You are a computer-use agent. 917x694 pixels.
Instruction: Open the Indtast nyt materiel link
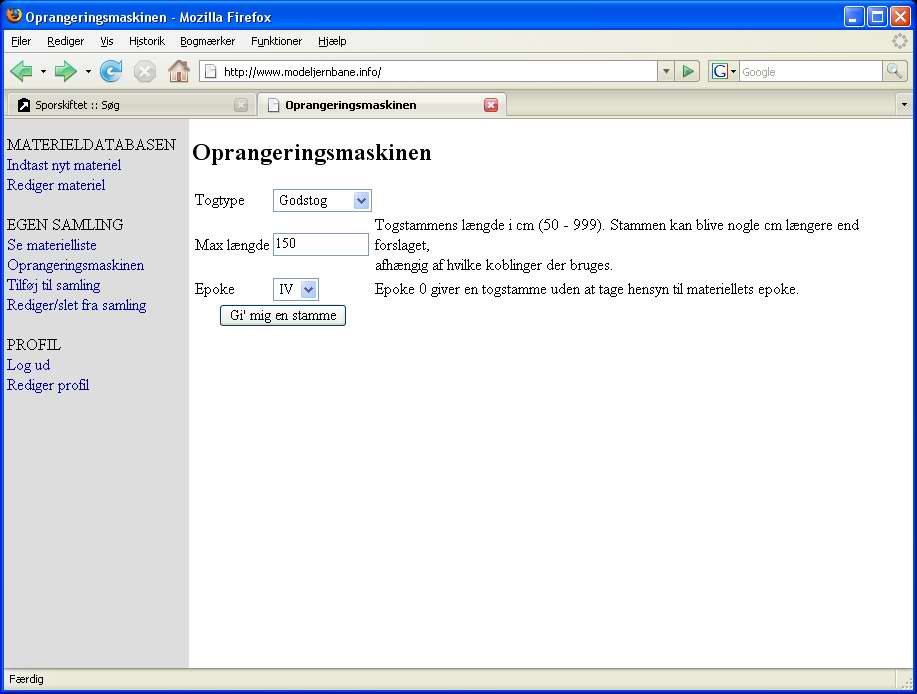point(64,165)
